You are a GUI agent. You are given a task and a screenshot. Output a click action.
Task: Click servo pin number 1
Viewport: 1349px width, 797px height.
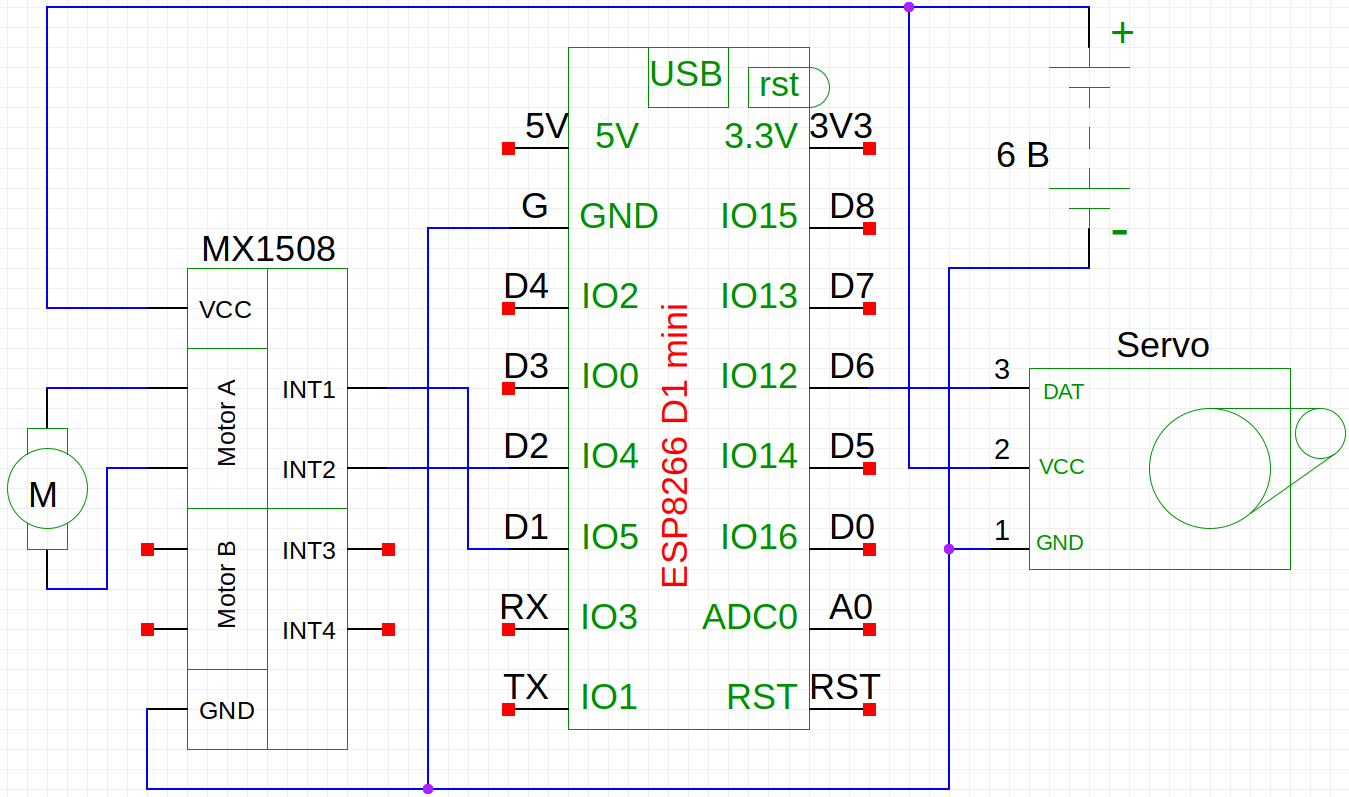coord(1002,530)
